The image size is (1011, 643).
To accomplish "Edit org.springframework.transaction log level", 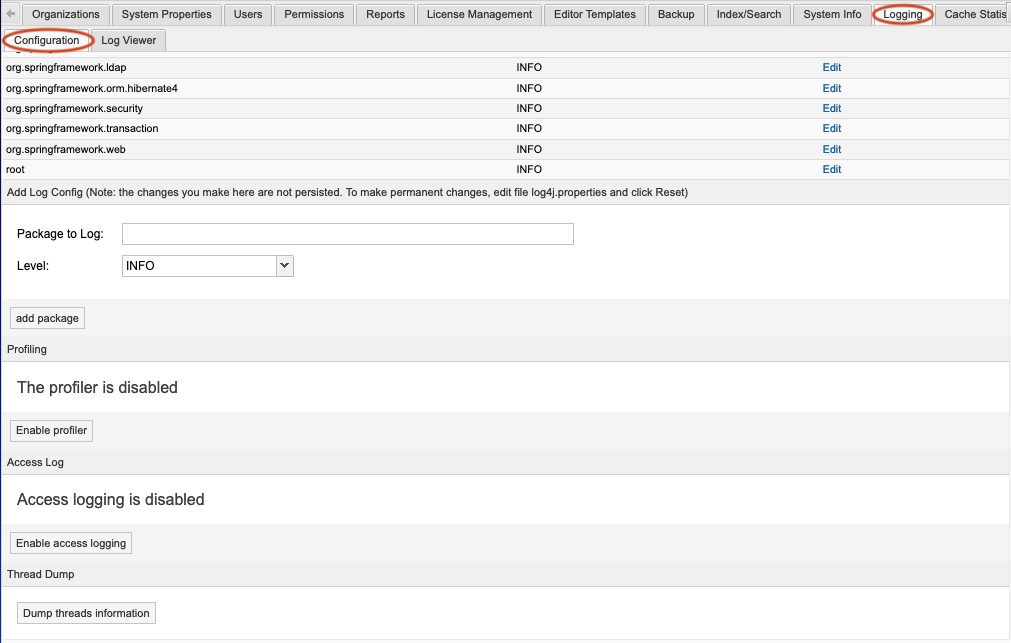I will (x=832, y=128).
